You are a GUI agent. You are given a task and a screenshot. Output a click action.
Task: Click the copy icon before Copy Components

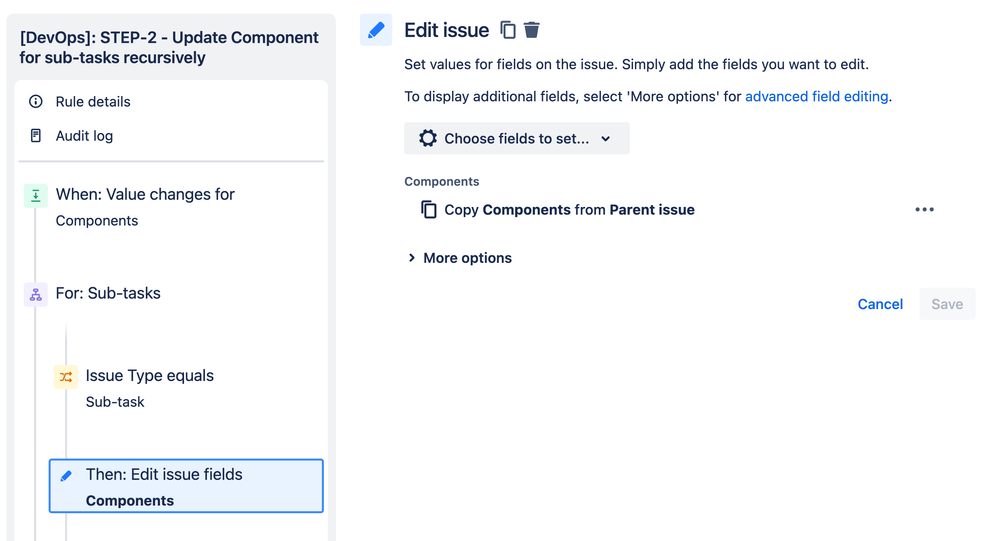(x=429, y=210)
